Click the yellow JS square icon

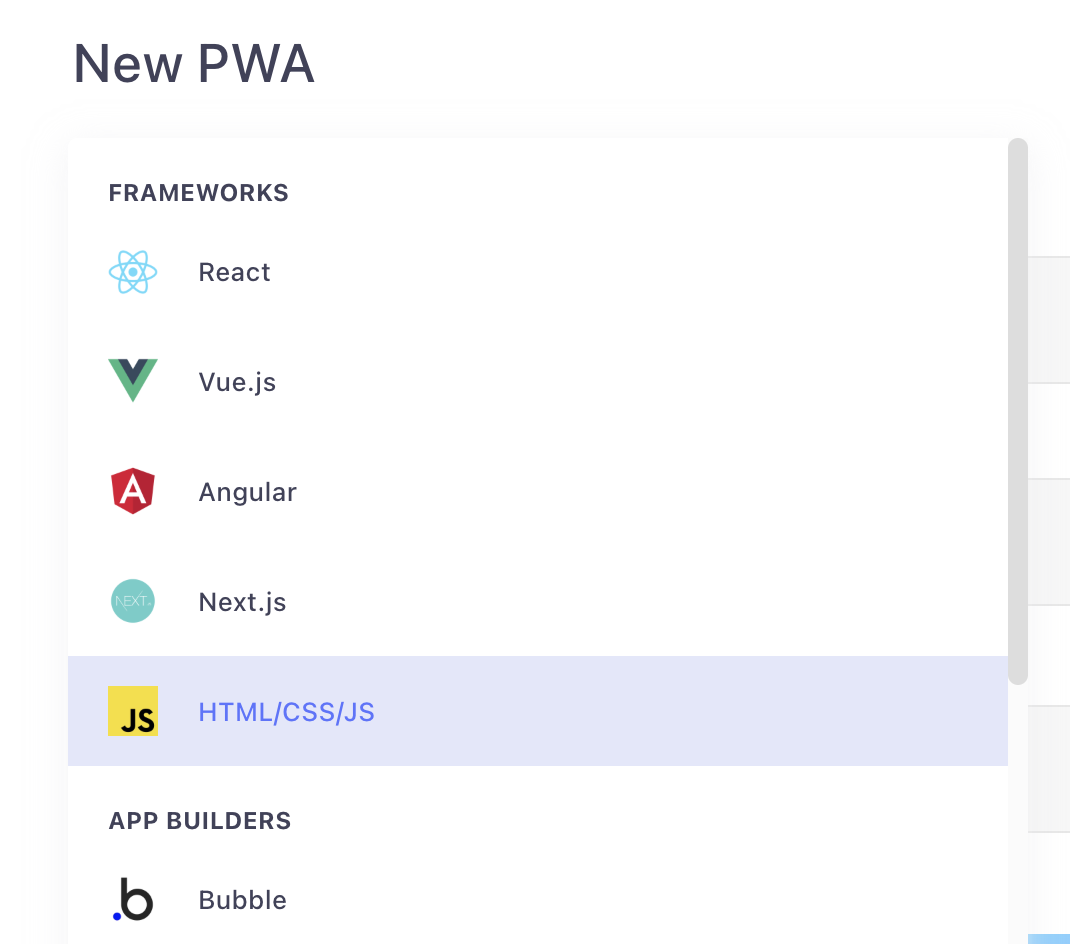(133, 711)
